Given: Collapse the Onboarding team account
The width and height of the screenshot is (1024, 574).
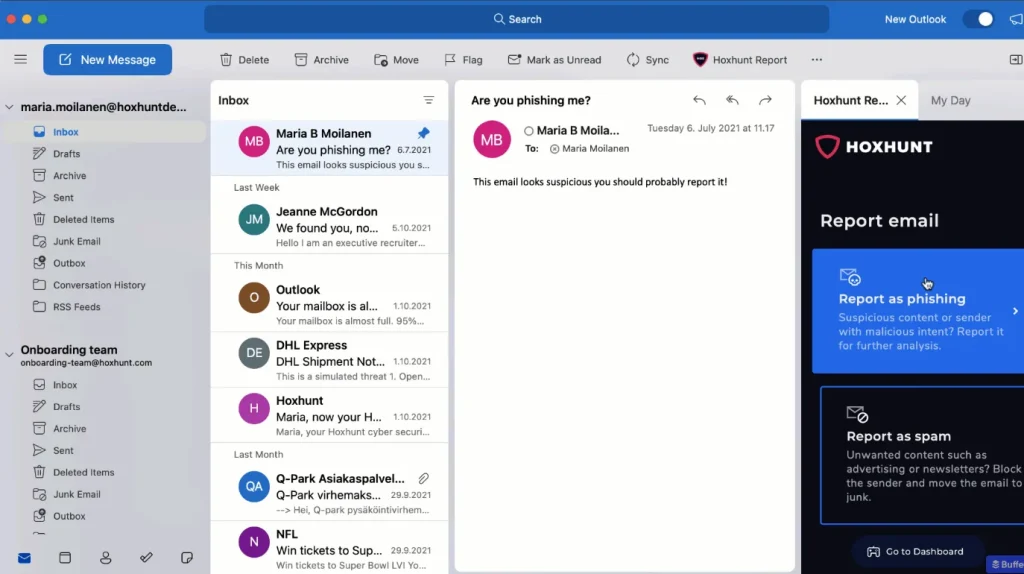Looking at the screenshot, I should tap(10, 354).
